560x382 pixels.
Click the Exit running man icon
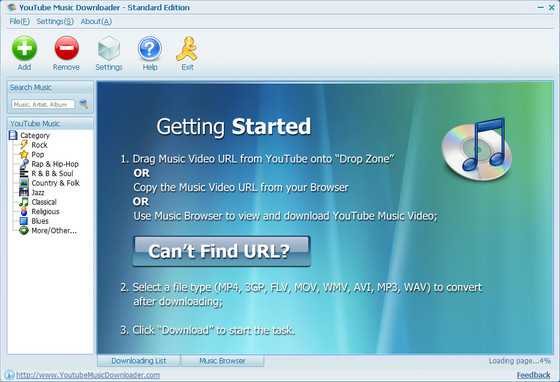click(187, 49)
